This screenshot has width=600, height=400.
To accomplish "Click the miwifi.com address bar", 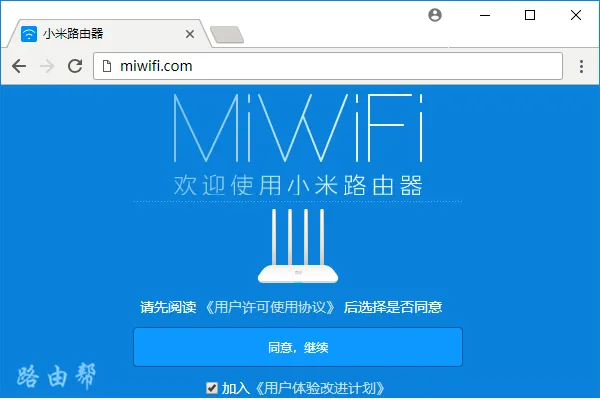I will coord(328,66).
